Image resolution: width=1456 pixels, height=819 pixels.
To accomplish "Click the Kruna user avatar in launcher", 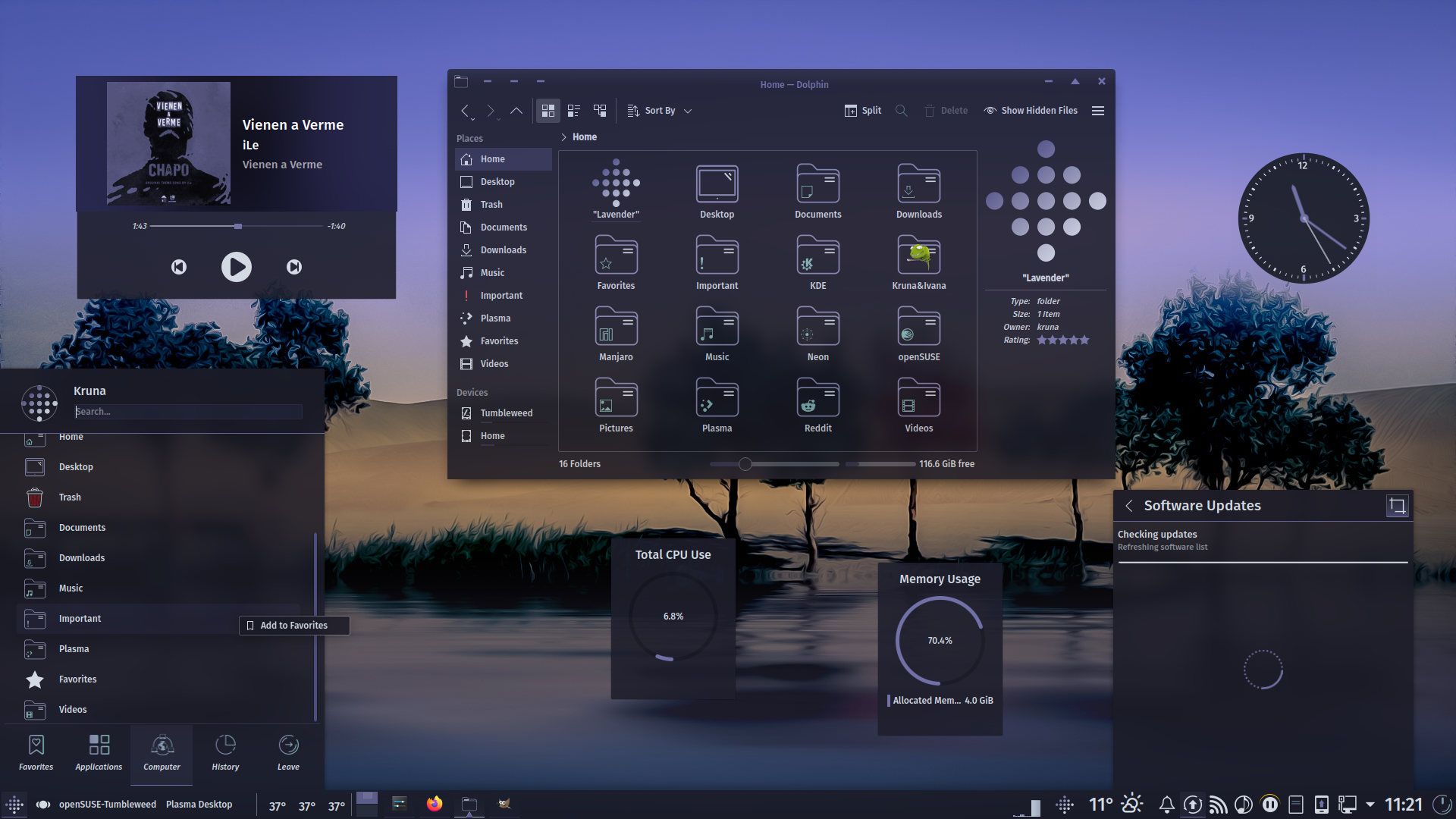I will [x=39, y=403].
